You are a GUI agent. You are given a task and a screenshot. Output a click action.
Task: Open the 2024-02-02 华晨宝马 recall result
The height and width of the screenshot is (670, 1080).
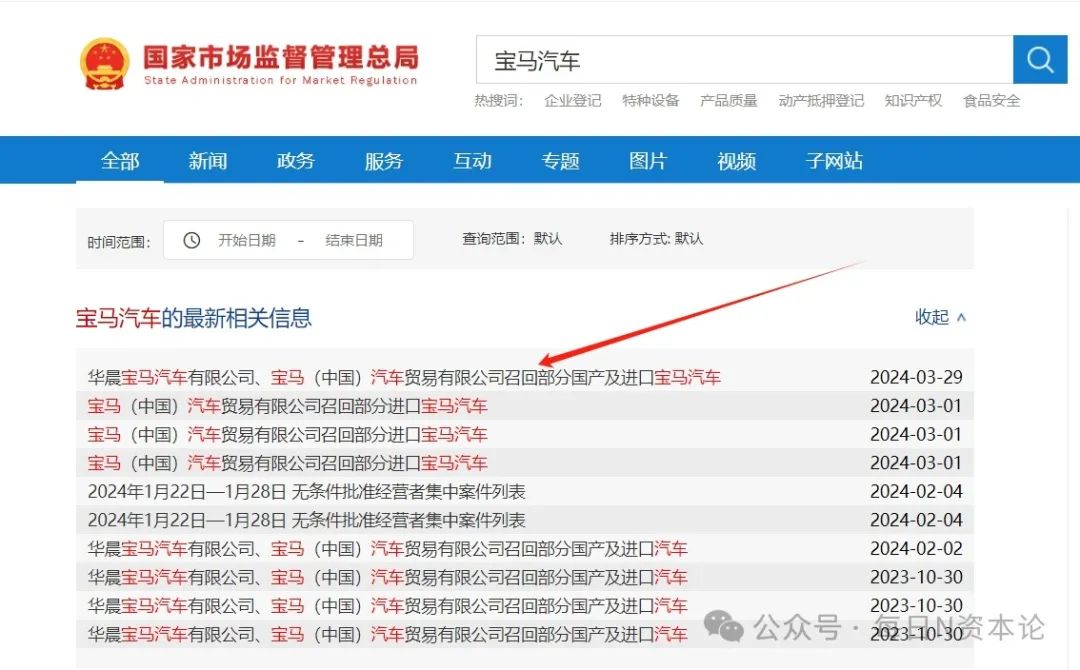pyautogui.click(x=388, y=549)
